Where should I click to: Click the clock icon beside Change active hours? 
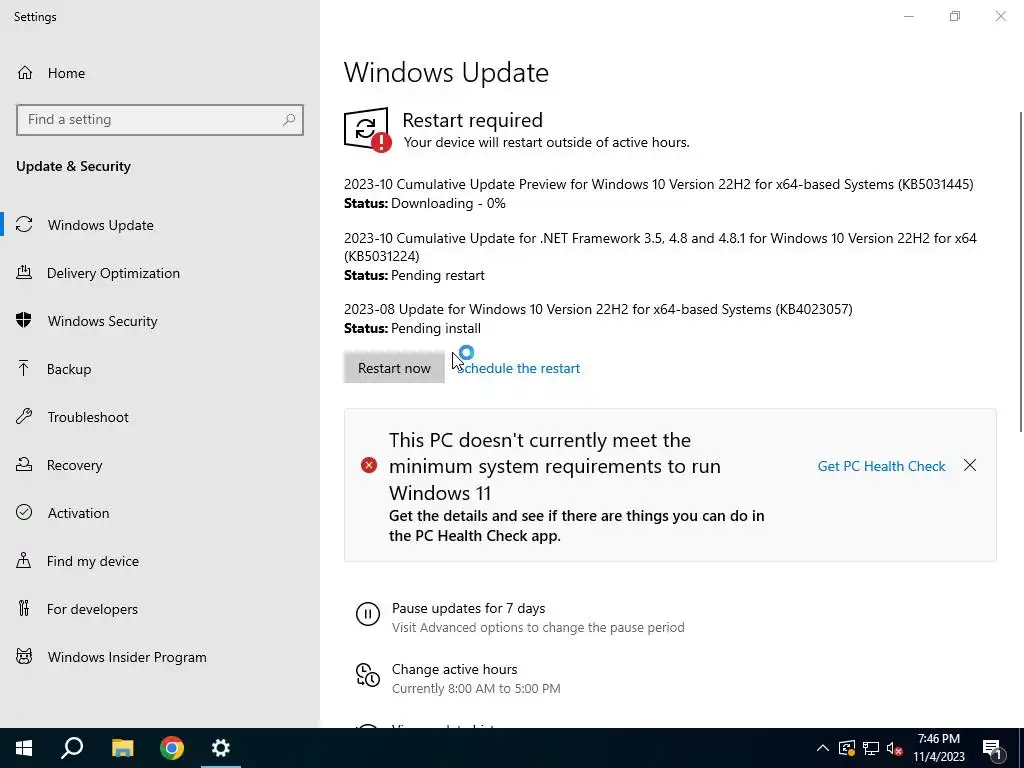pos(368,675)
